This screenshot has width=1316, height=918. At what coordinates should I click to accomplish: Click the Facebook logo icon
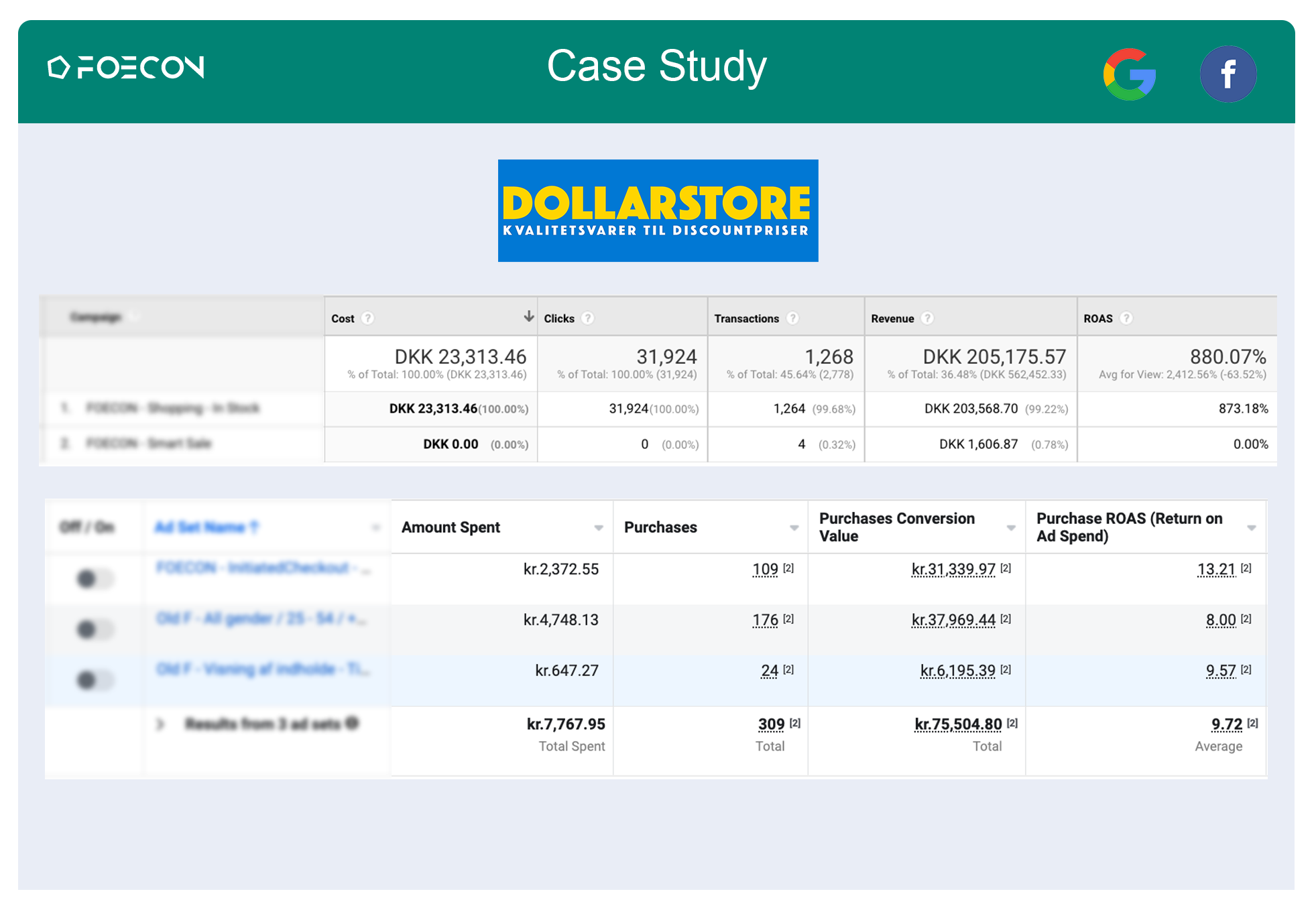[1228, 74]
